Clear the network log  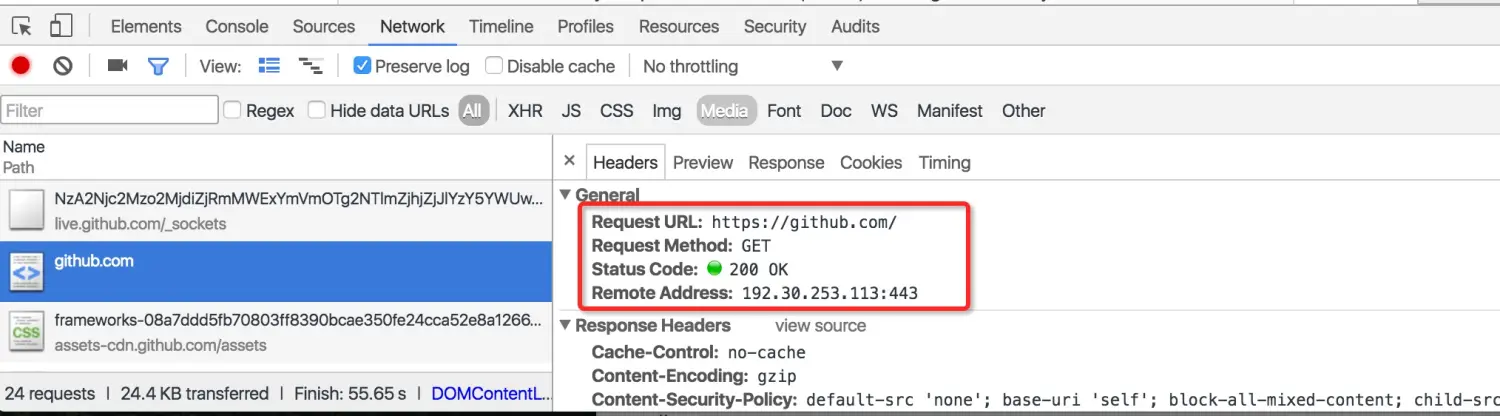(x=63, y=66)
